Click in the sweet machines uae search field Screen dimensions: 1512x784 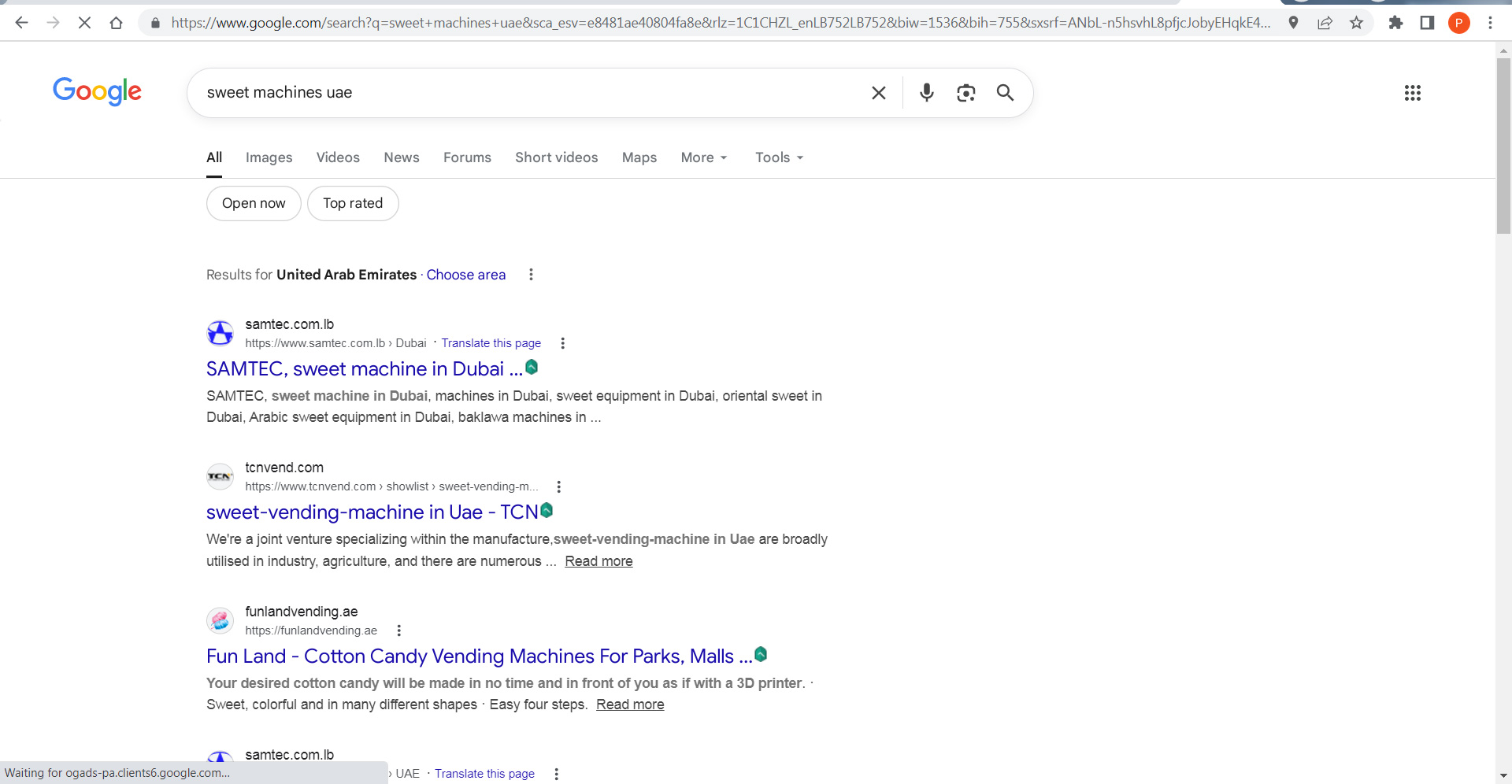coord(528,93)
